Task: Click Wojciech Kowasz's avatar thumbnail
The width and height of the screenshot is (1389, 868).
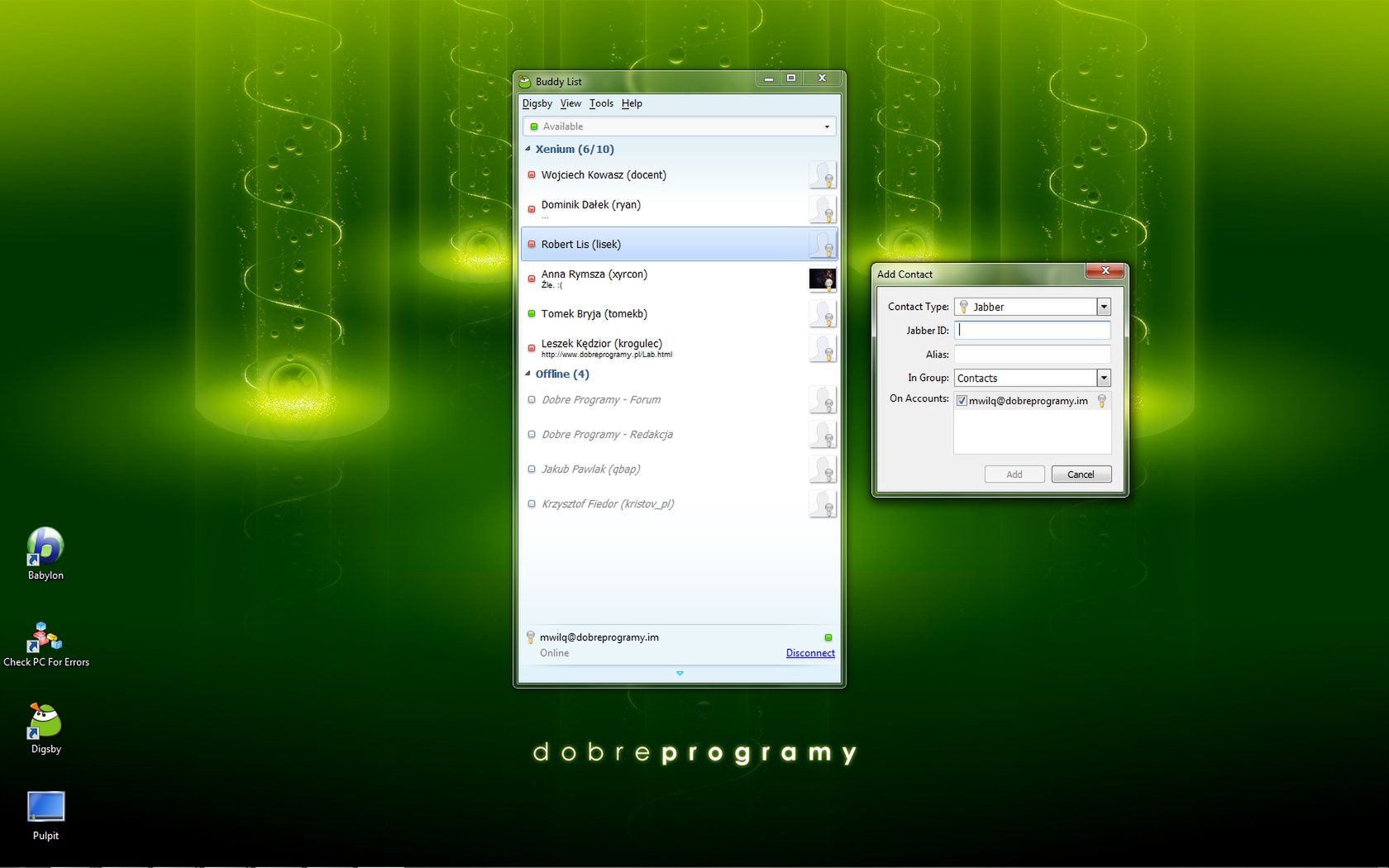Action: click(x=823, y=175)
